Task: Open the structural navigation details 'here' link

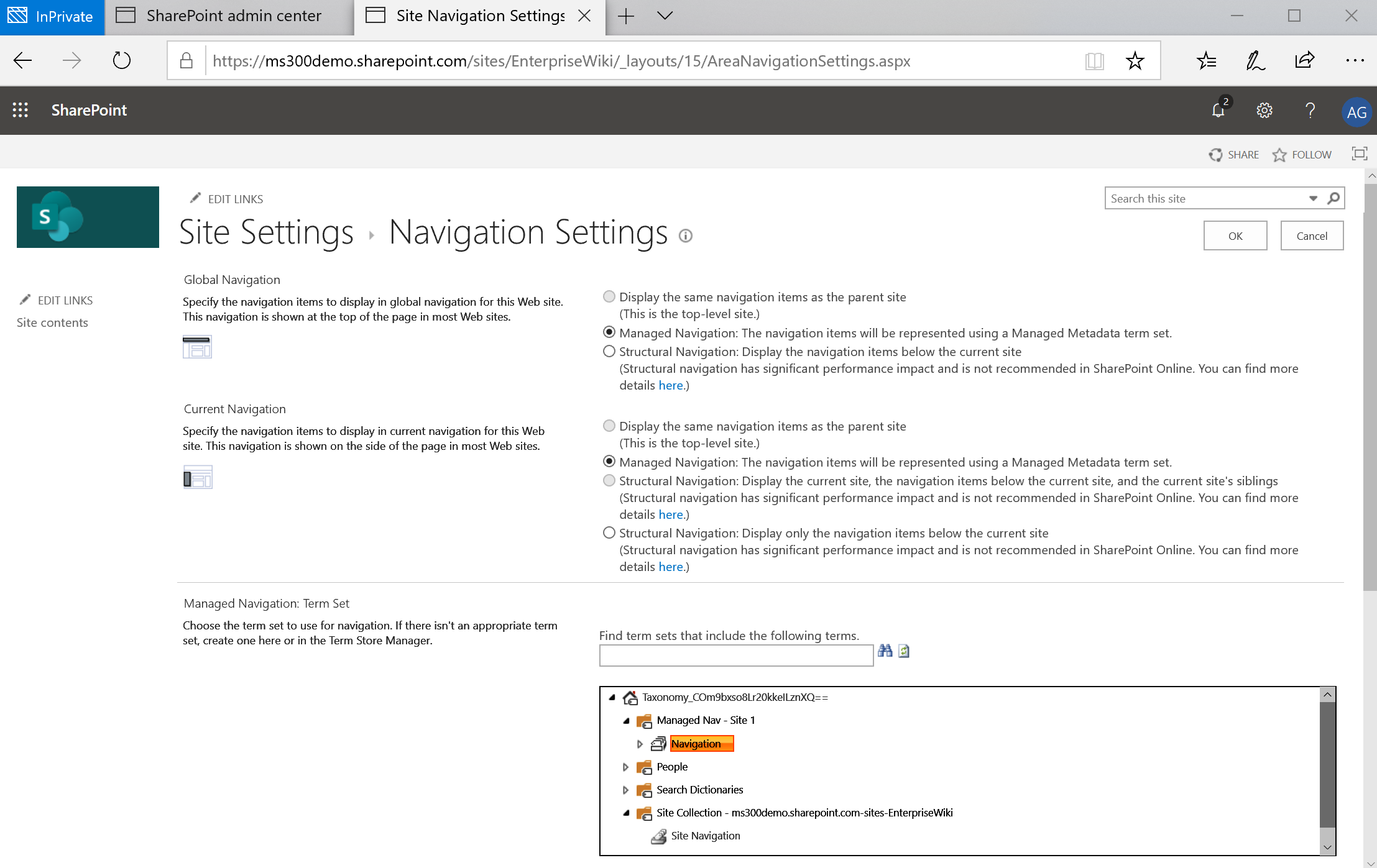Action: click(670, 385)
